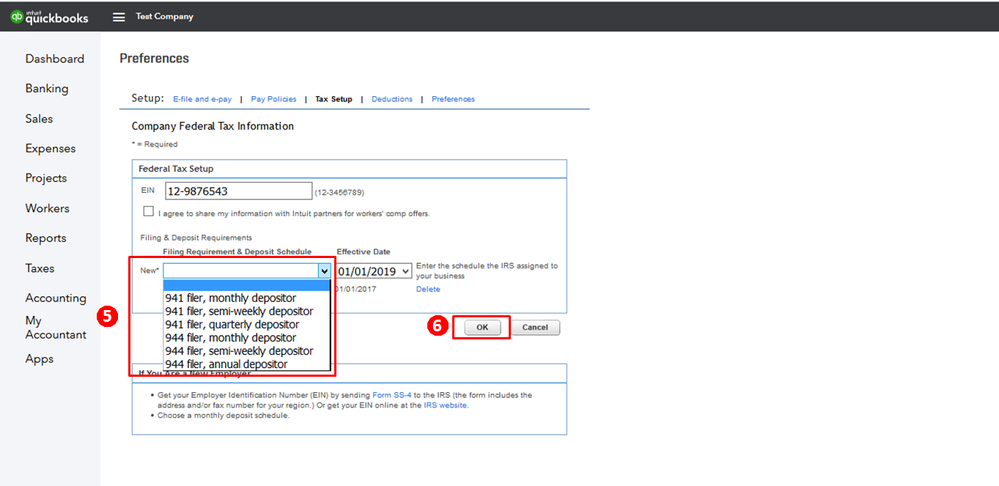
Task: Click the Delete link for the existing schedule
Action: (x=428, y=289)
